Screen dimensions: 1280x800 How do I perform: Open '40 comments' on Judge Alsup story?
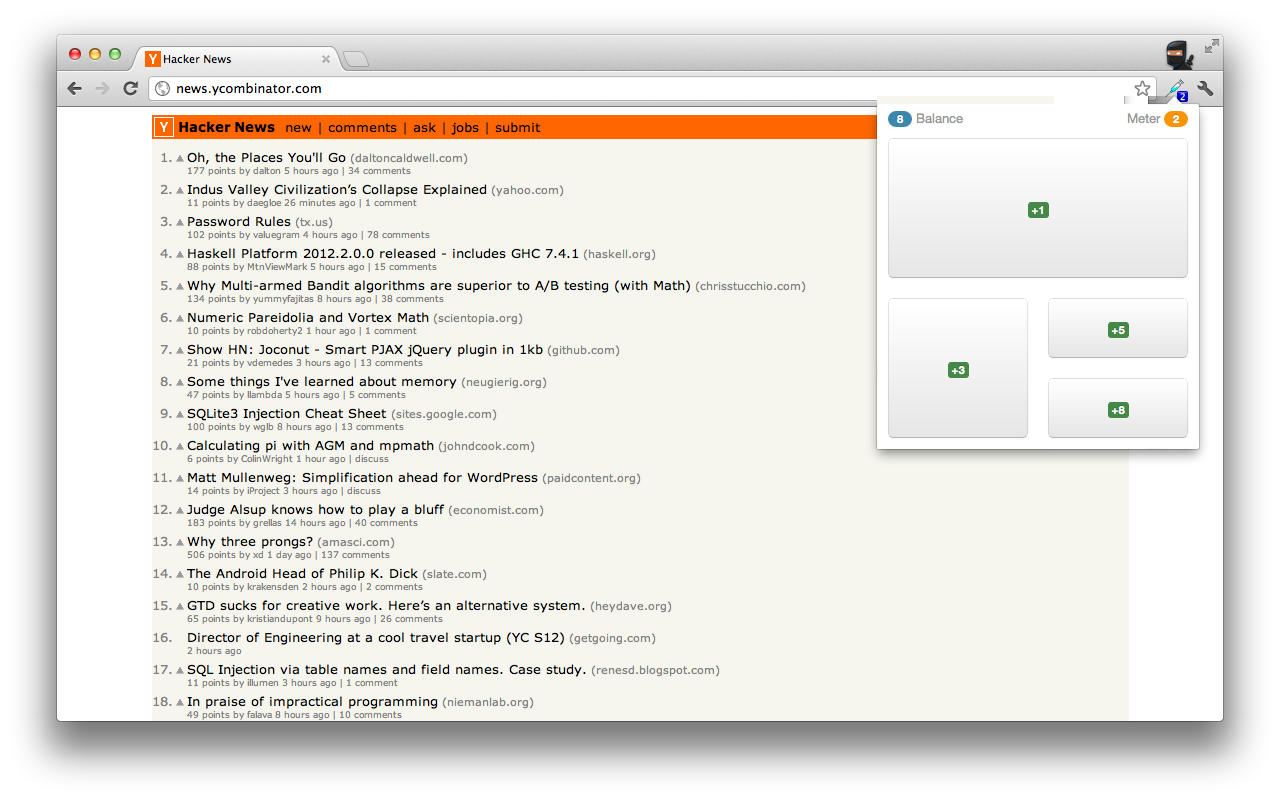(x=386, y=523)
